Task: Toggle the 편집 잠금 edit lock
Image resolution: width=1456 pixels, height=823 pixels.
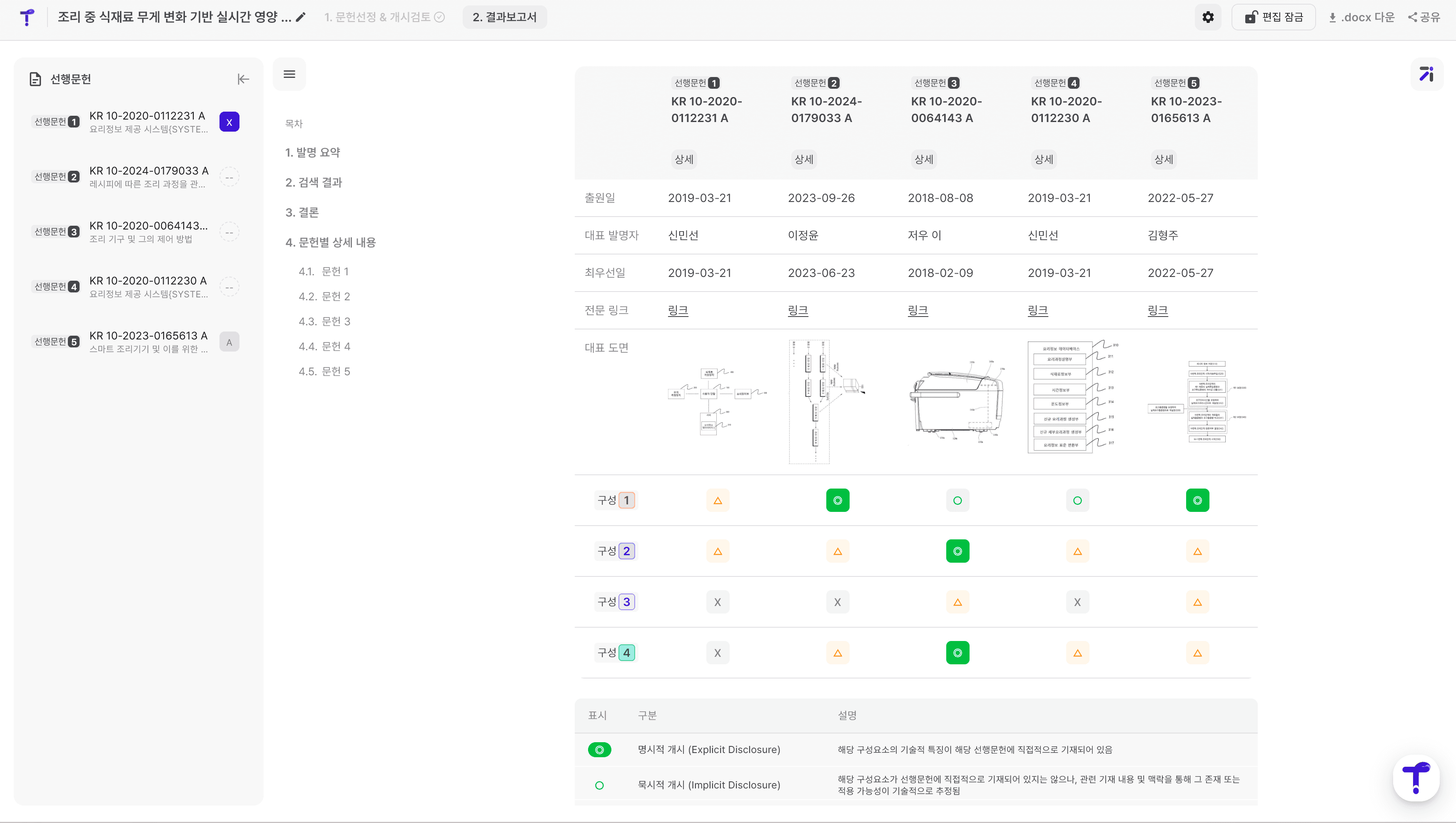Action: coord(1274,17)
